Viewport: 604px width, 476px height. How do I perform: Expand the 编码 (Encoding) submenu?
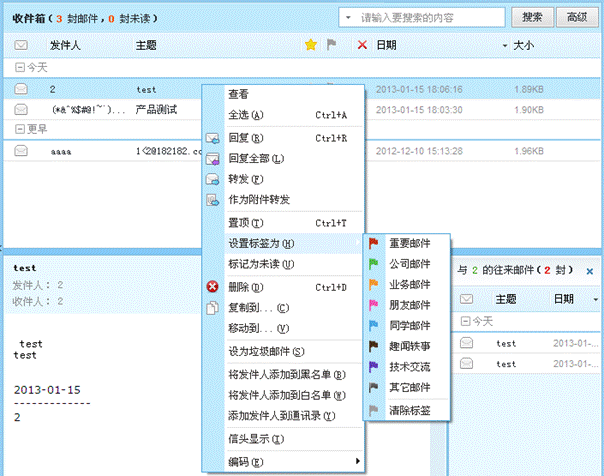[x=358, y=462]
